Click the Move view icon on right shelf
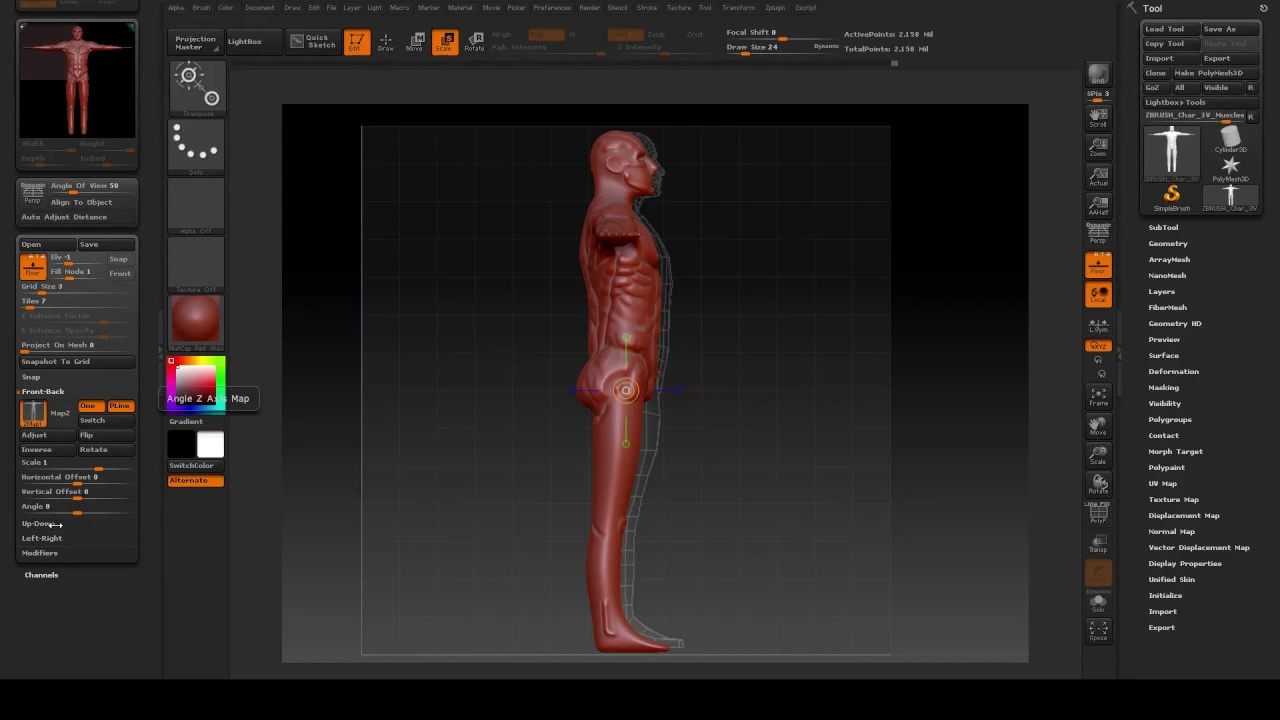The height and width of the screenshot is (720, 1280). pyautogui.click(x=1098, y=426)
